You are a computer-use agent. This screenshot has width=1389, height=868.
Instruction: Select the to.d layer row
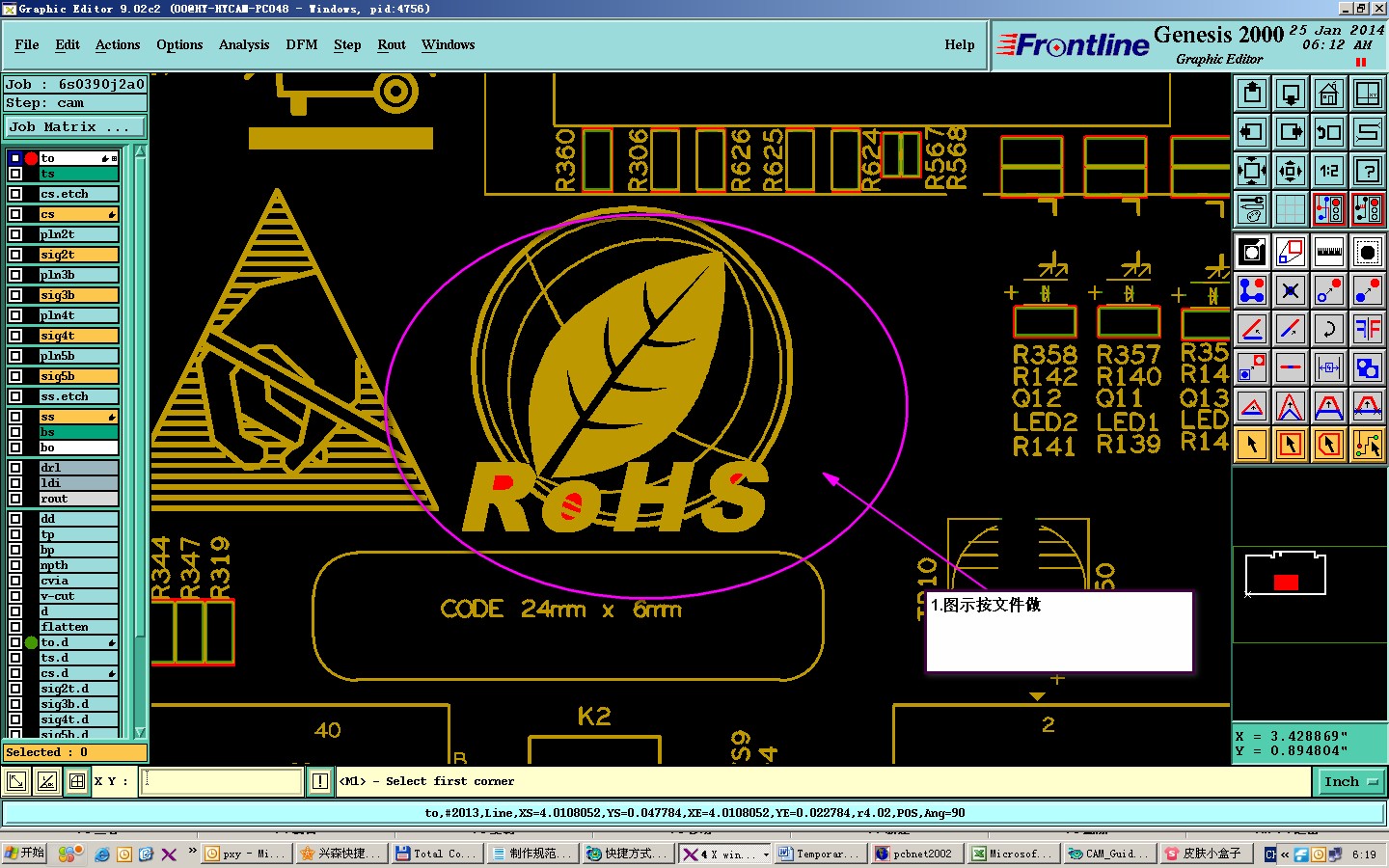coord(78,642)
